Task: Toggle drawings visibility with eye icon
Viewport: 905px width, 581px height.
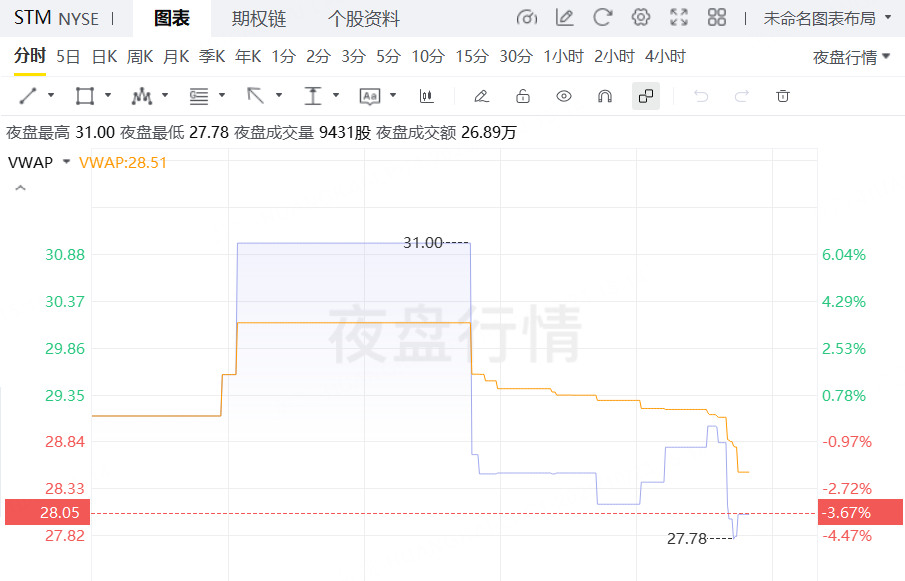Action: point(564,96)
